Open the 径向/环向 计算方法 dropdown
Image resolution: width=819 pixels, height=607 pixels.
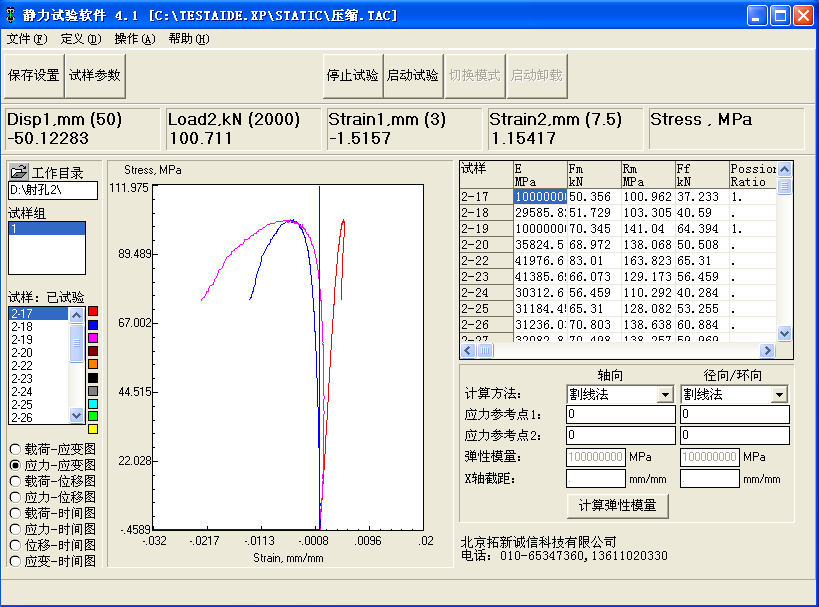click(779, 394)
